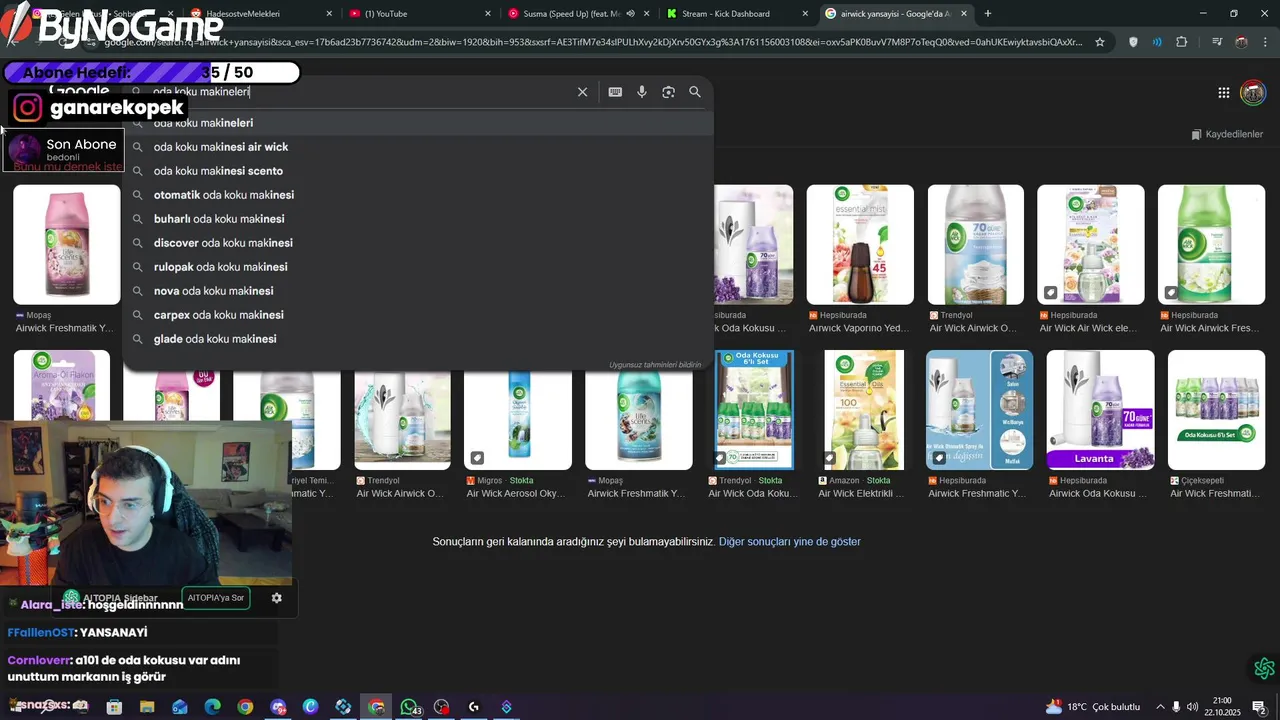Select suggestion 'carpex oda koku makinesi'

[x=418, y=315]
